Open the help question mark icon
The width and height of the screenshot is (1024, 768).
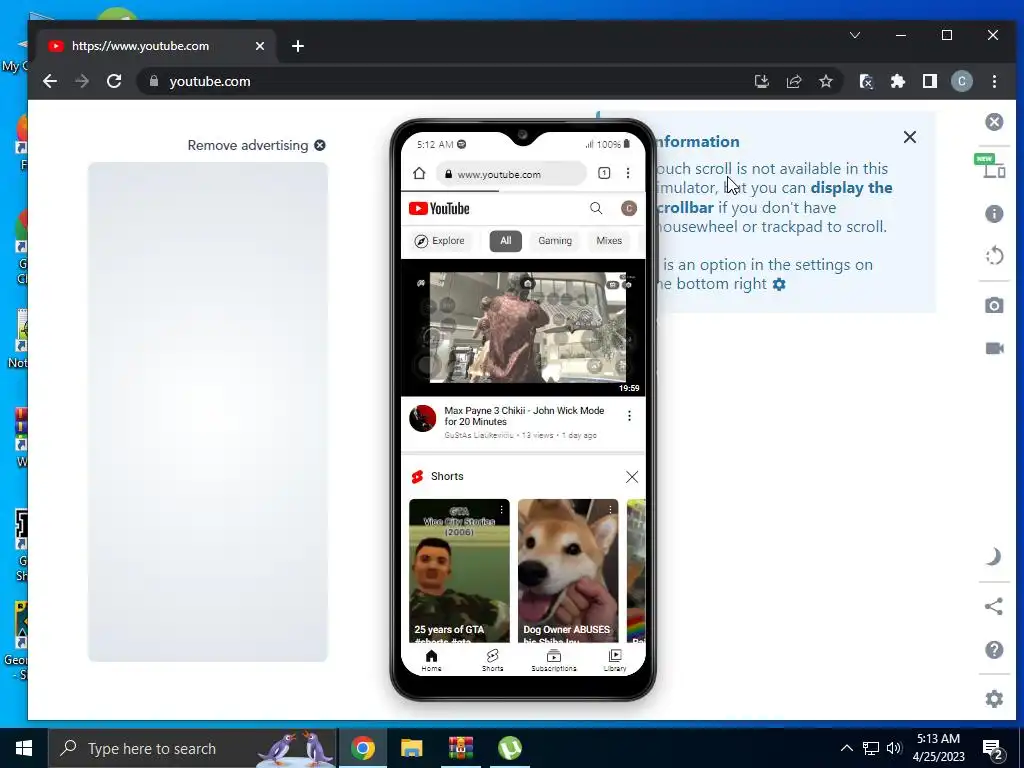(994, 650)
